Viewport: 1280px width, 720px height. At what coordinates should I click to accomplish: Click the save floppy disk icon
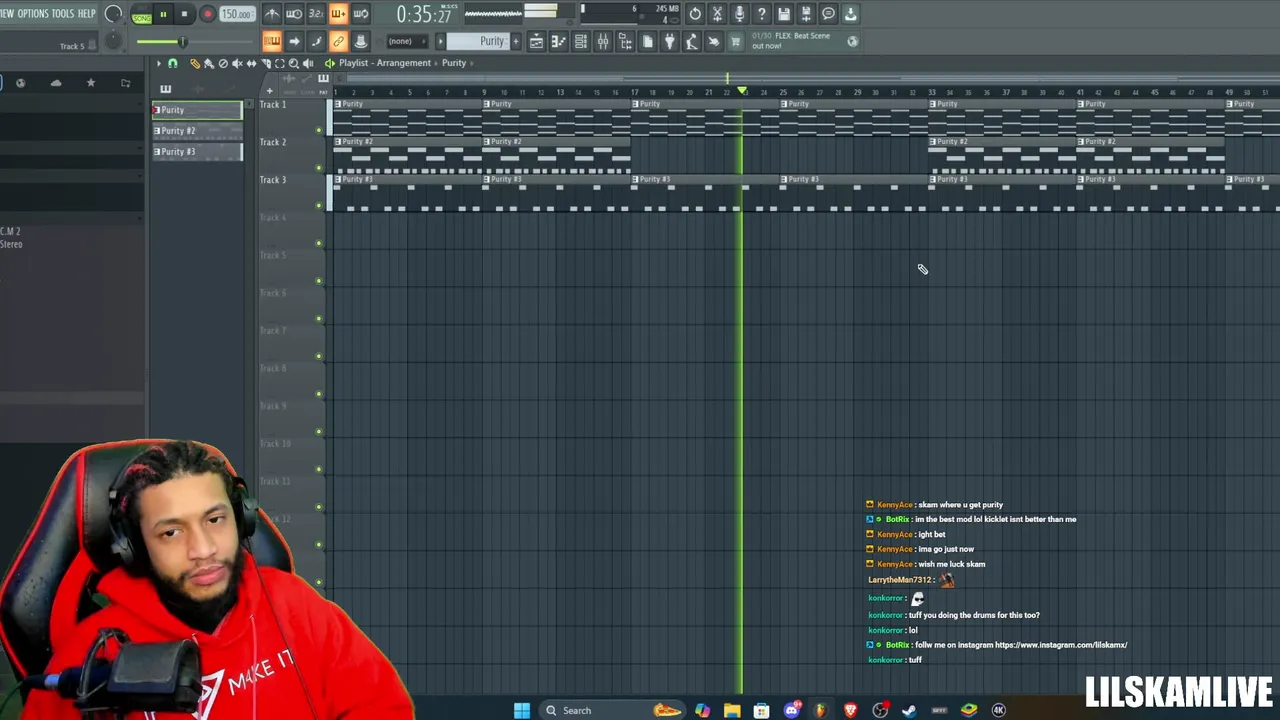point(784,14)
